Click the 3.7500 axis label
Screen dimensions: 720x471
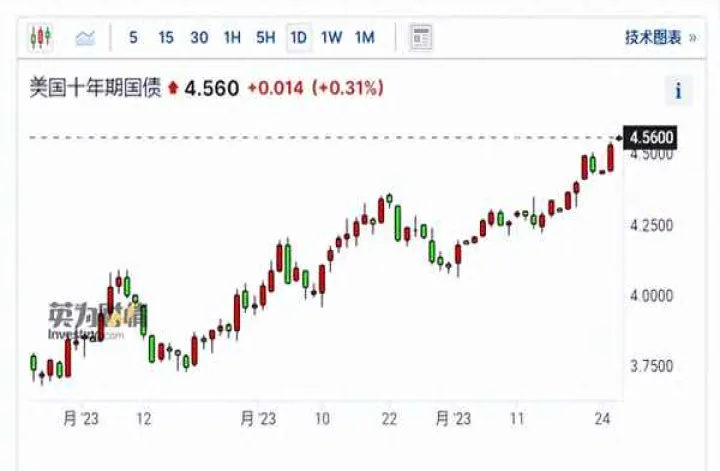pos(652,366)
